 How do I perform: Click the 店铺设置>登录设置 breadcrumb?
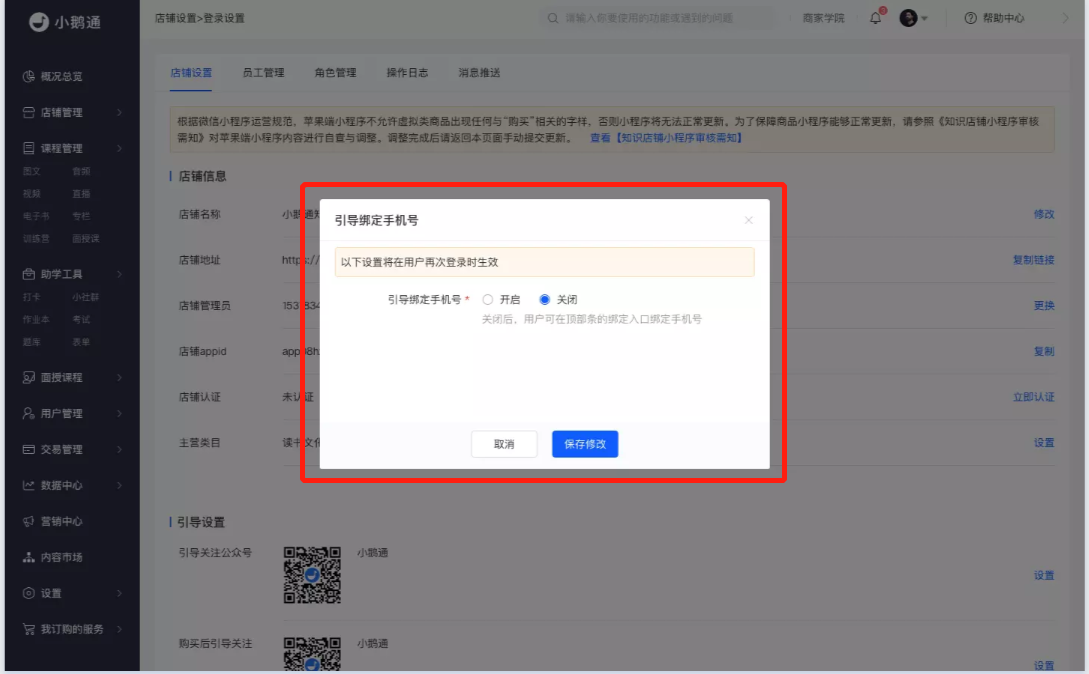click(199, 18)
